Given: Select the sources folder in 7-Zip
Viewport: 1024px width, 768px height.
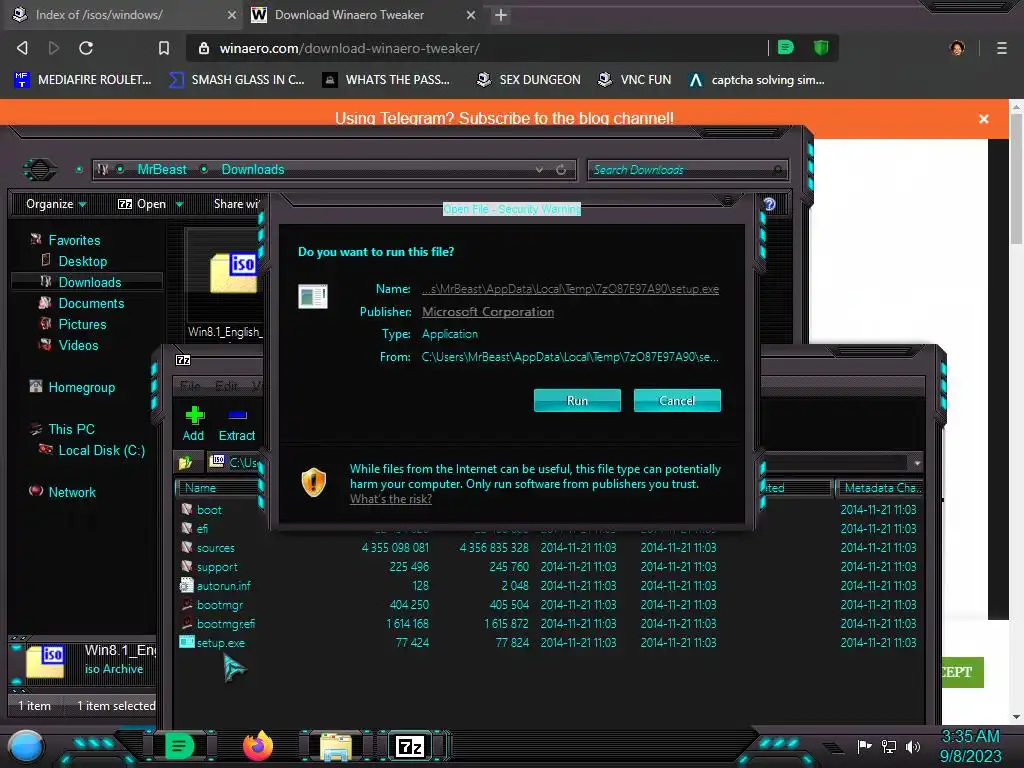Looking at the screenshot, I should tap(215, 548).
